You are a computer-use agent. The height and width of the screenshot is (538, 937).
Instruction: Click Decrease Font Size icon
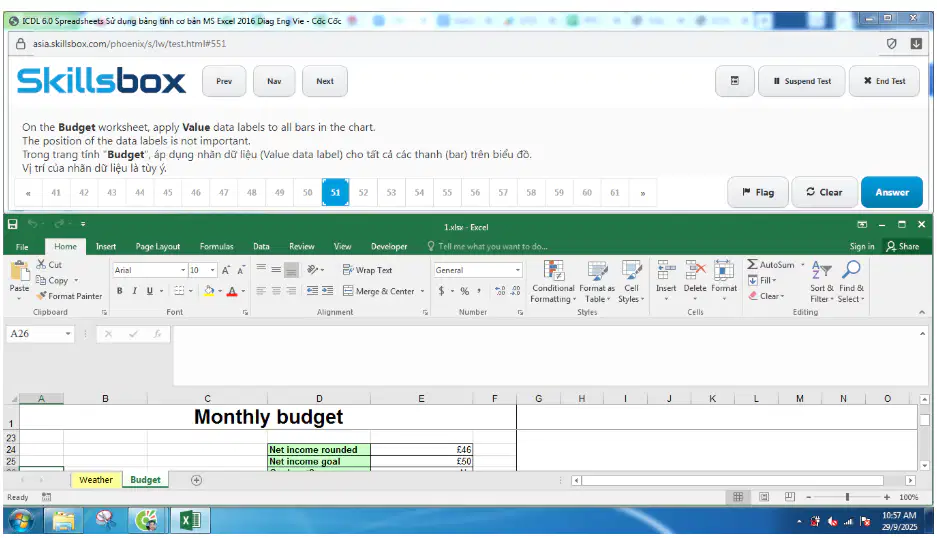pyautogui.click(x=240, y=270)
